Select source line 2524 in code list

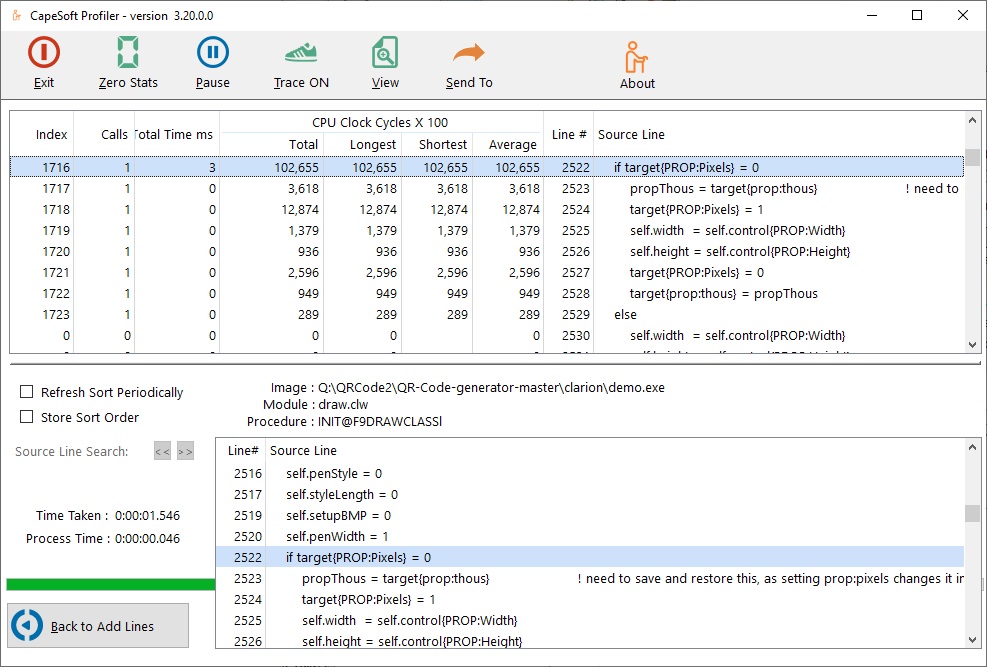click(368, 600)
